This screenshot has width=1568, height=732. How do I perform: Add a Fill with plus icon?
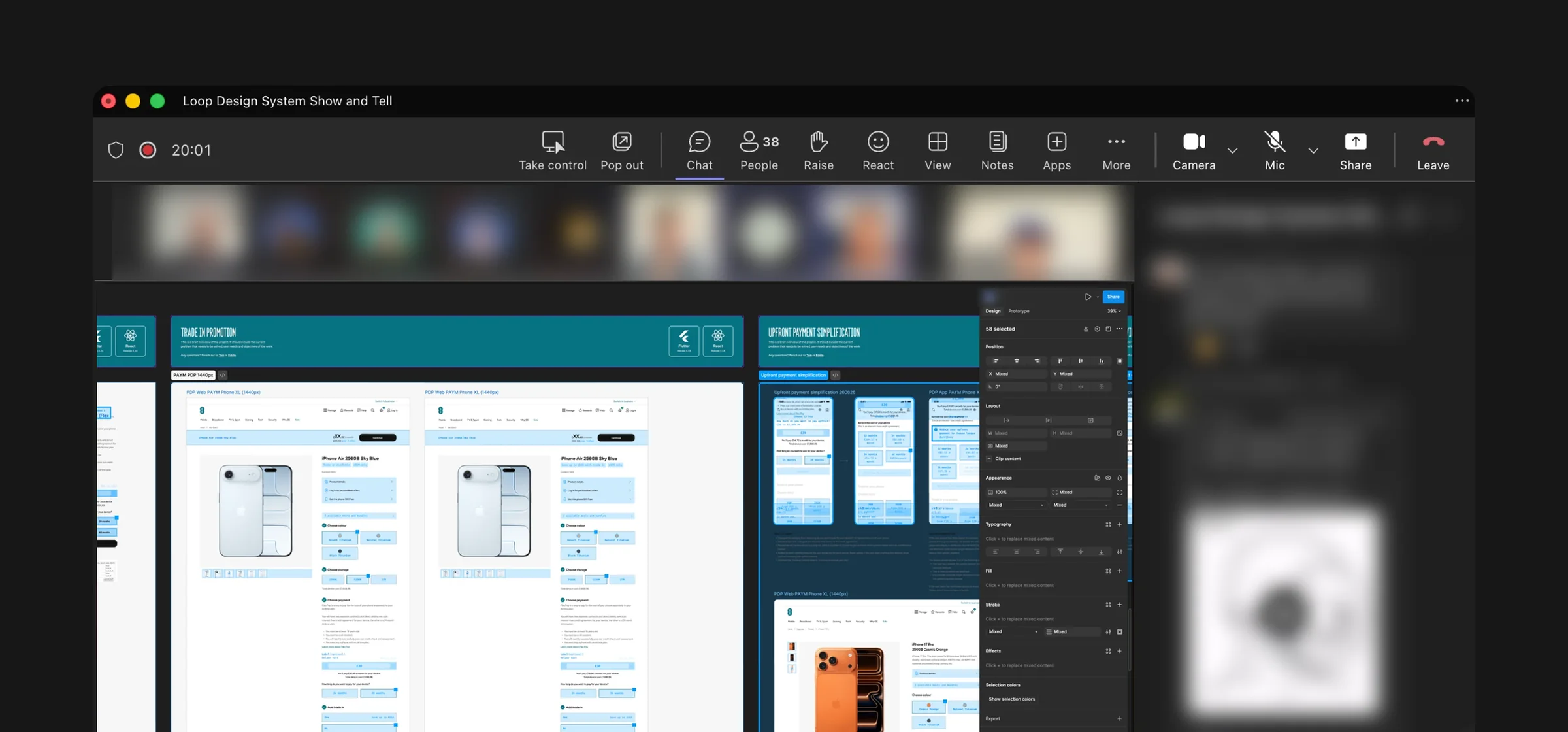[x=1119, y=571]
